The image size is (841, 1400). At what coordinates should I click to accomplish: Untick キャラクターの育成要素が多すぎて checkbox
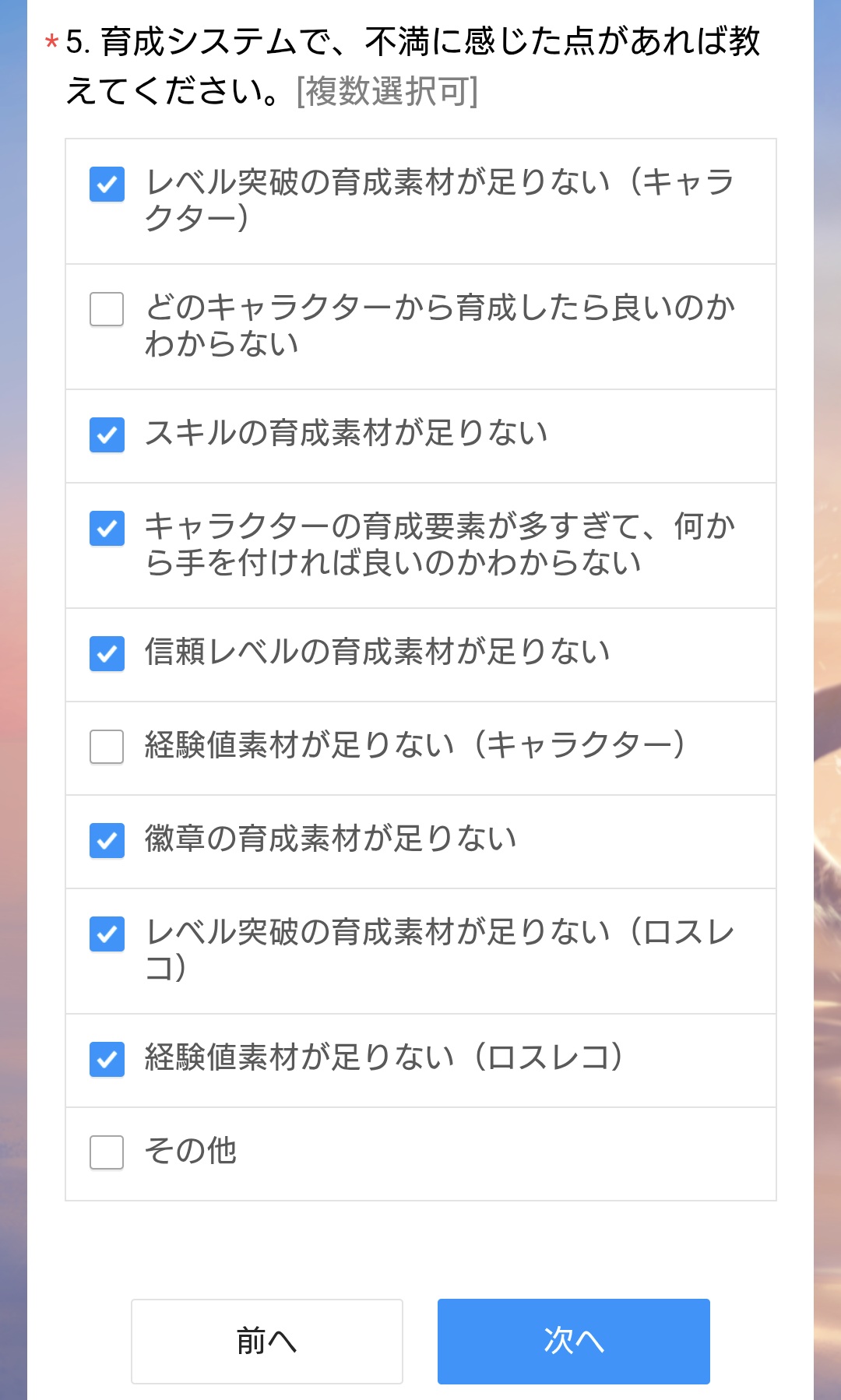[107, 529]
